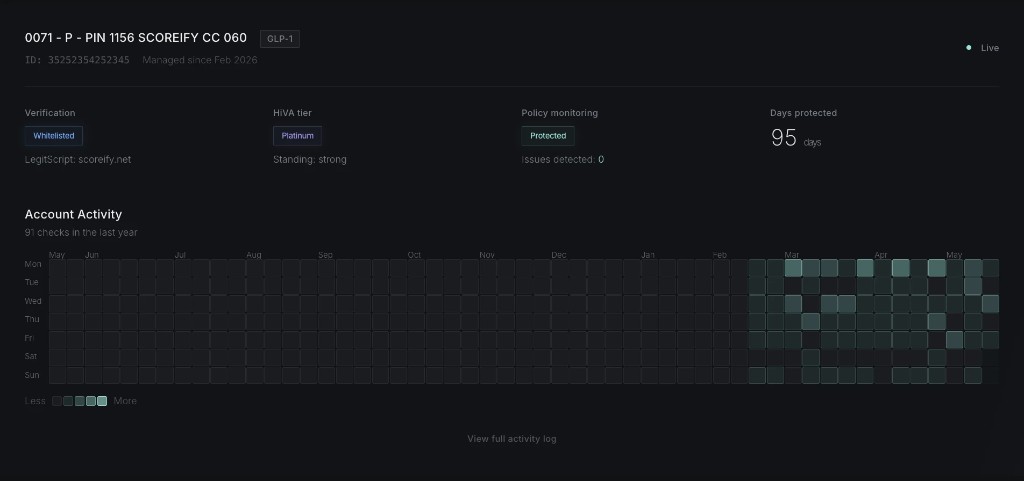The height and width of the screenshot is (481, 1024).
Task: Click the Policy monitoring label
Action: [559, 113]
